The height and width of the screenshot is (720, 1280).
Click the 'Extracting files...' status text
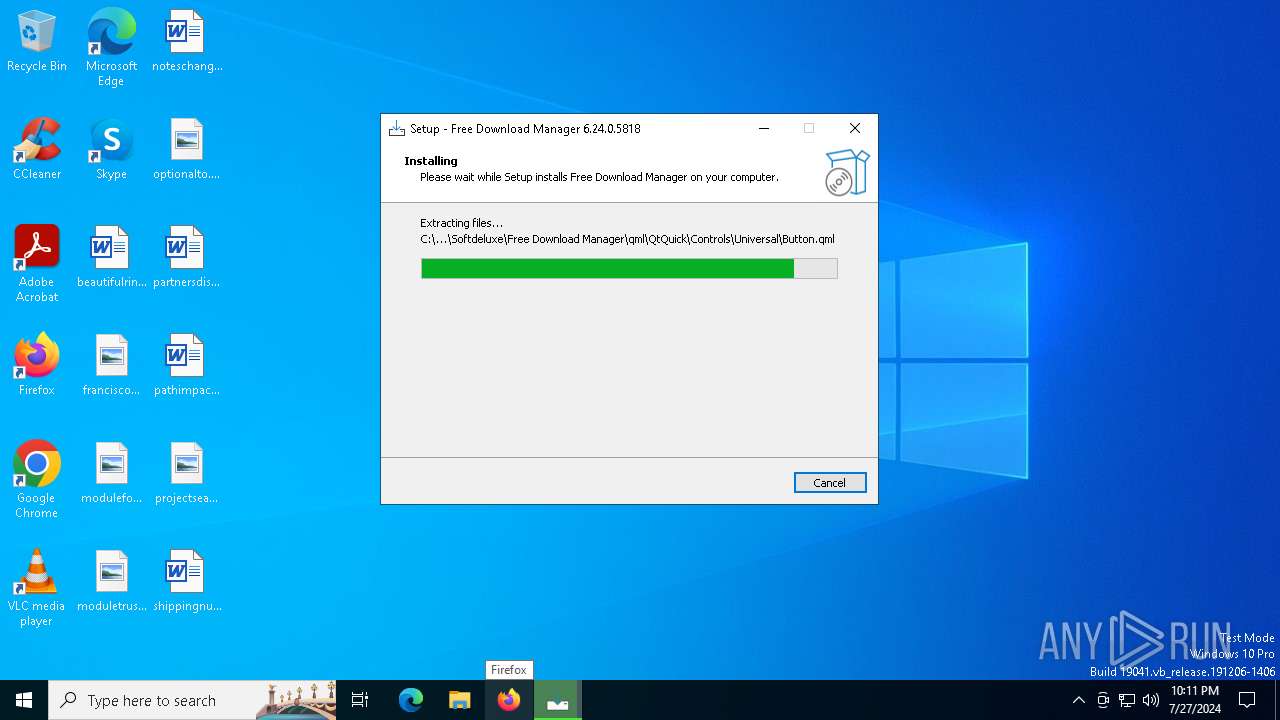(x=461, y=223)
